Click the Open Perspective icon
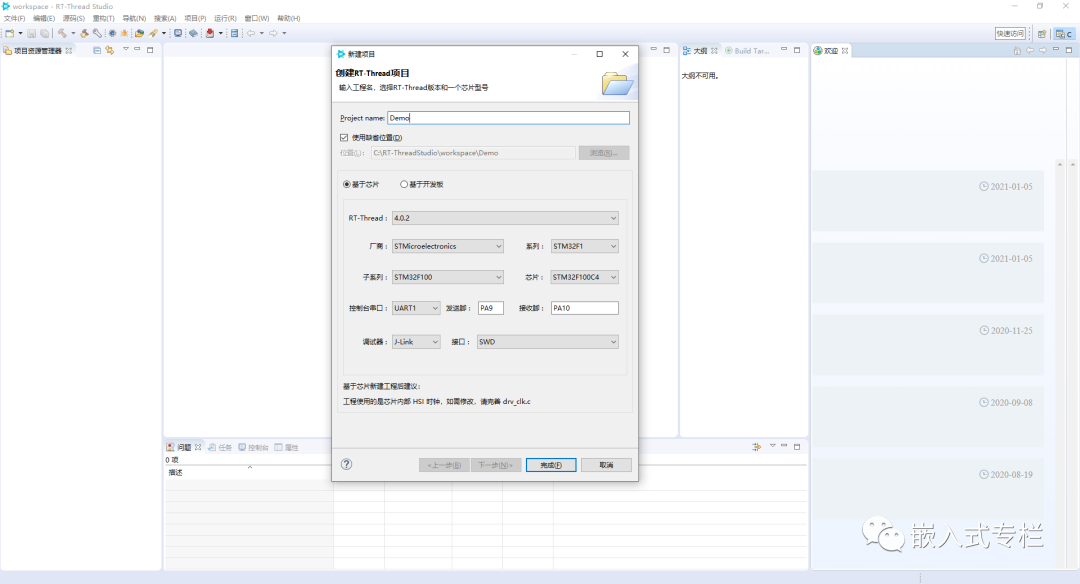Viewport: 1080px width, 584px height. pos(1042,34)
